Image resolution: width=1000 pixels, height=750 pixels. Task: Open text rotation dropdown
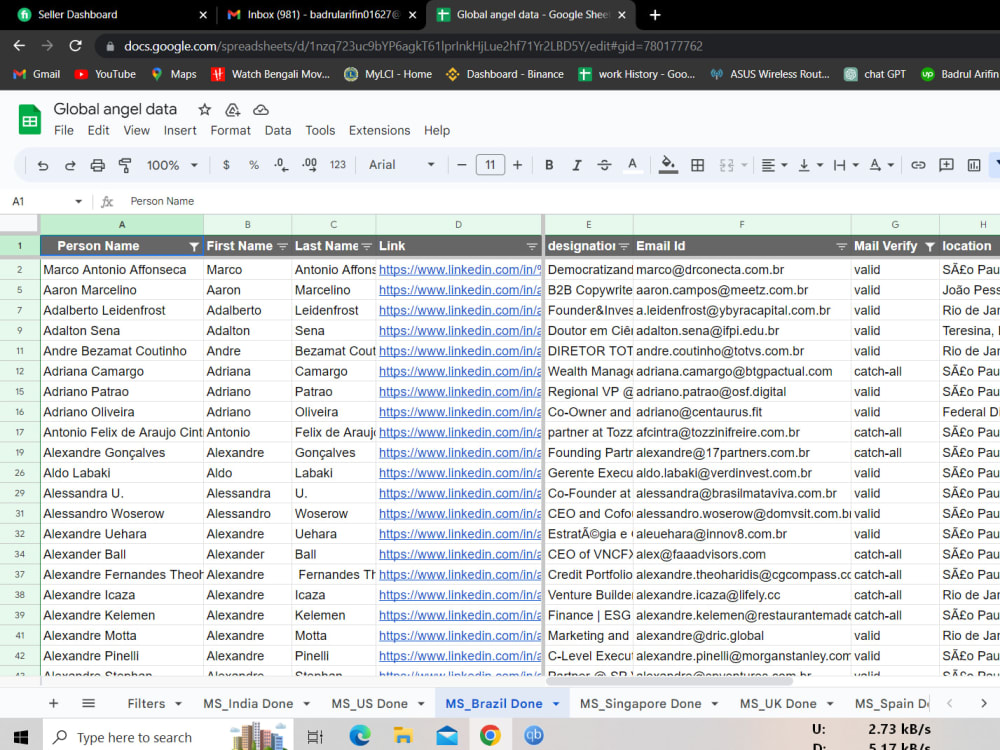(x=882, y=165)
